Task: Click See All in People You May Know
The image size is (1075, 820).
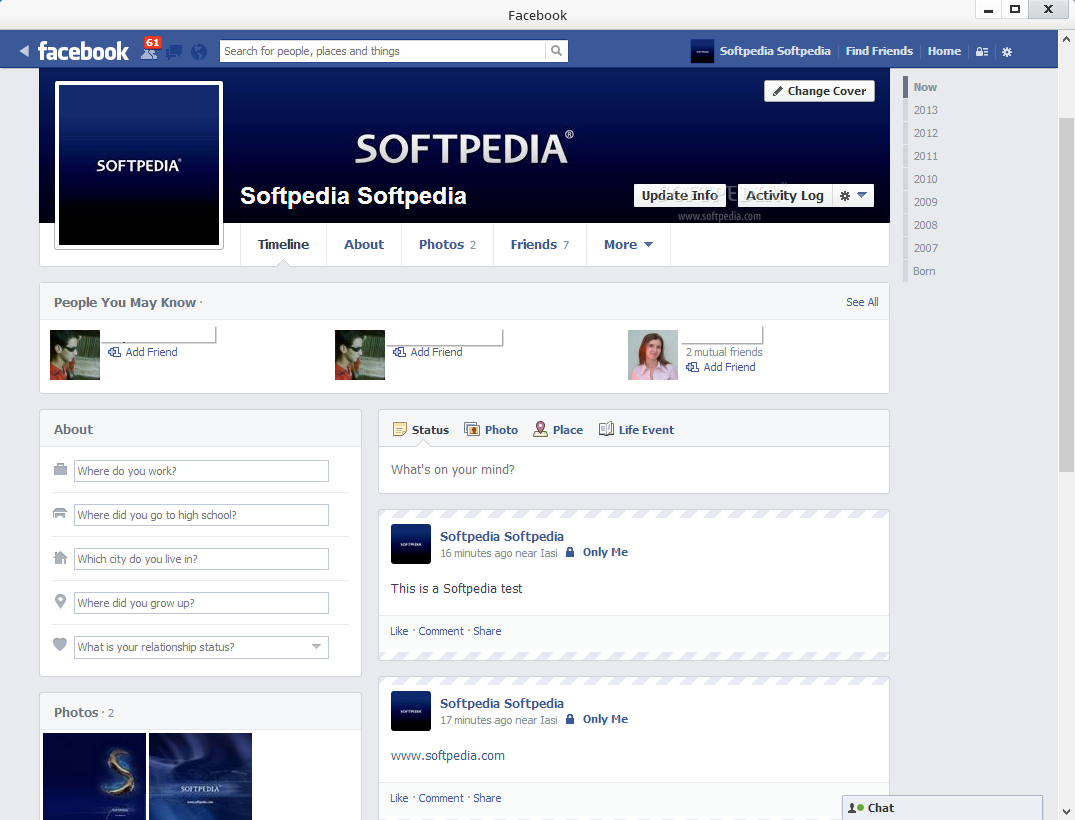Action: tap(862, 302)
